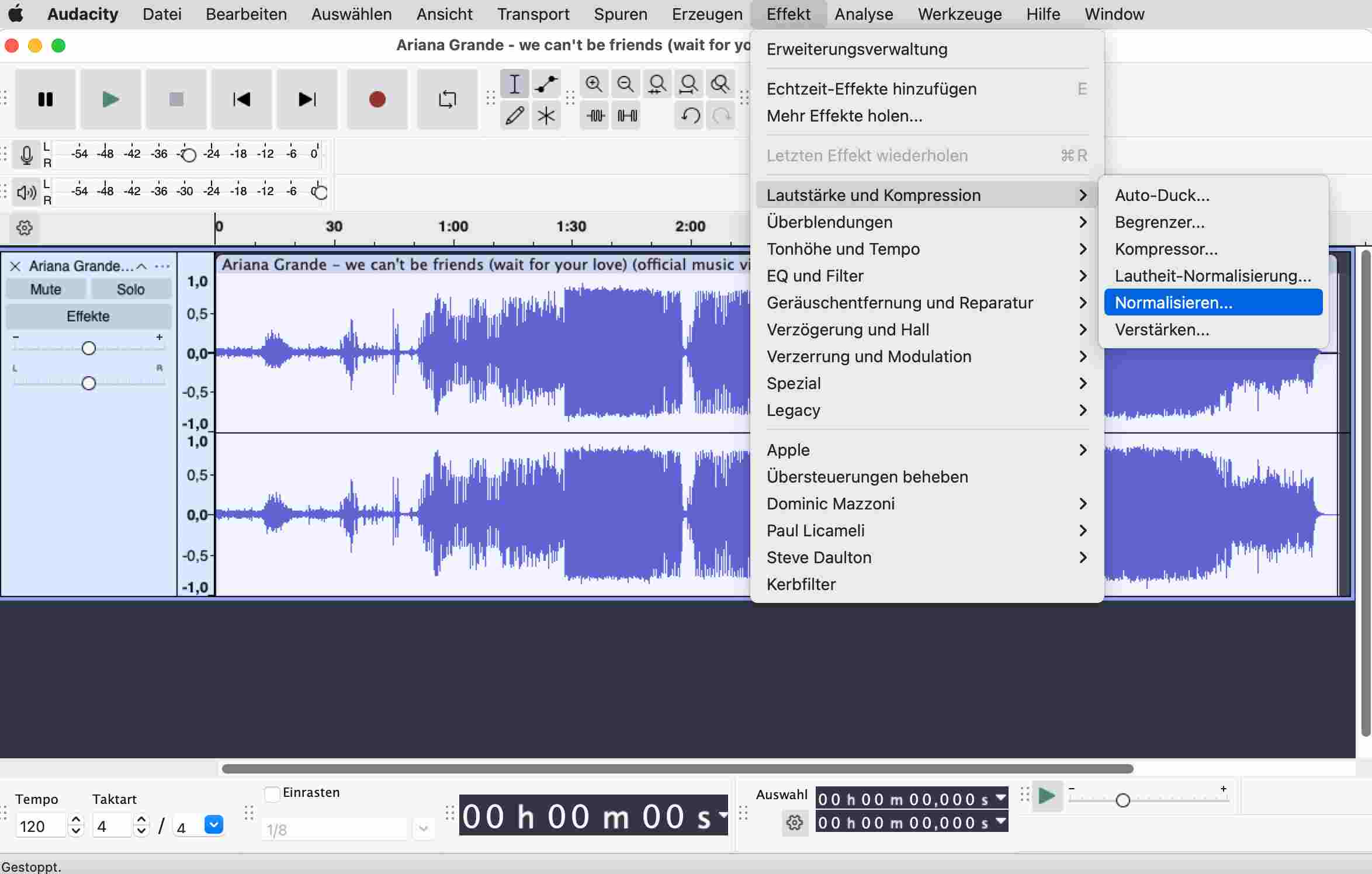Click the Undo arrow icon

click(690, 116)
